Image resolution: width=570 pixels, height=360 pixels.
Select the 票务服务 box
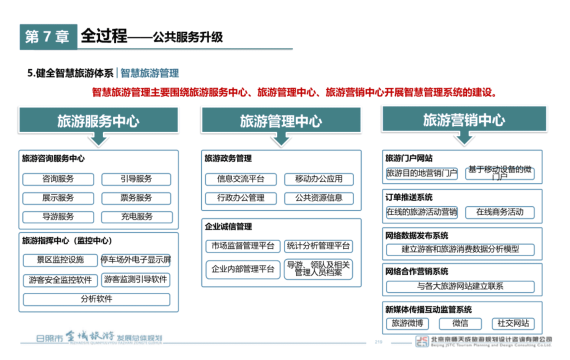point(136,198)
